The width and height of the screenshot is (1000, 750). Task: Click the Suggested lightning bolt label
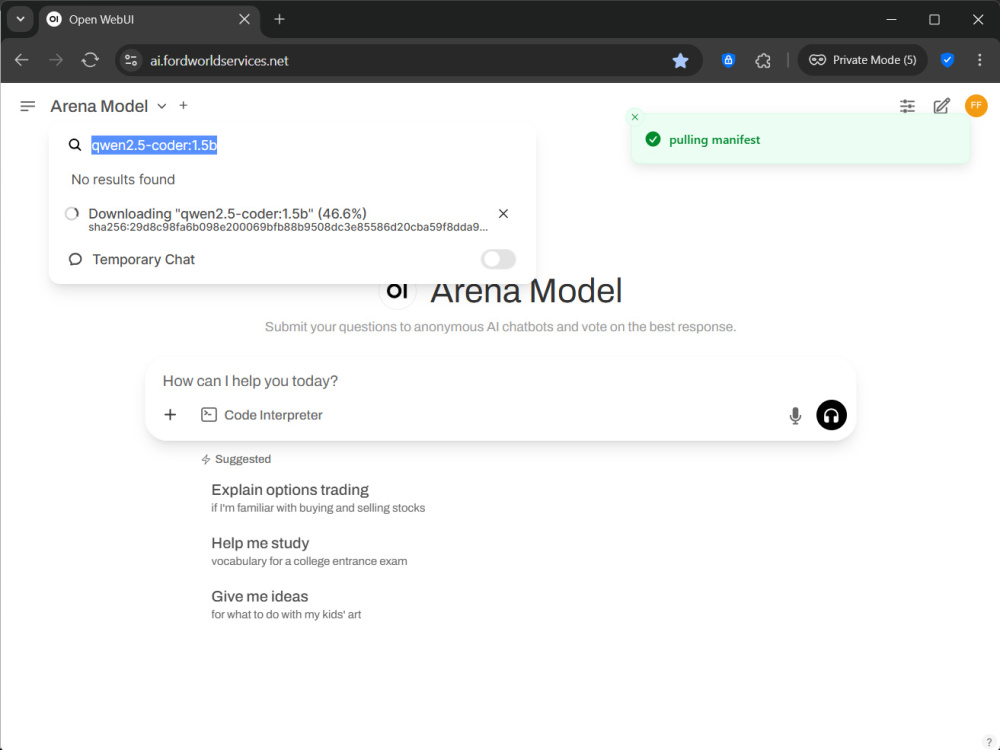point(236,459)
